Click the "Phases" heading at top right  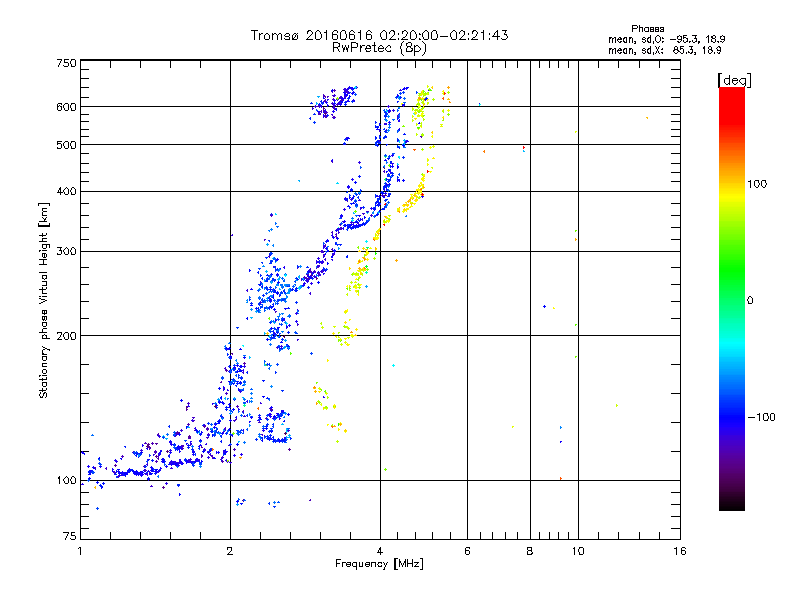[647, 29]
